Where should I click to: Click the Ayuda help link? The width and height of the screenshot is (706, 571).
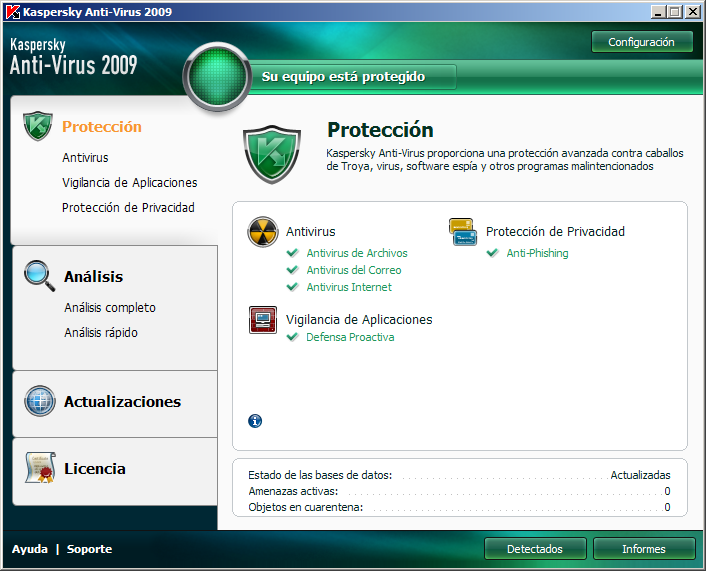coord(29,549)
